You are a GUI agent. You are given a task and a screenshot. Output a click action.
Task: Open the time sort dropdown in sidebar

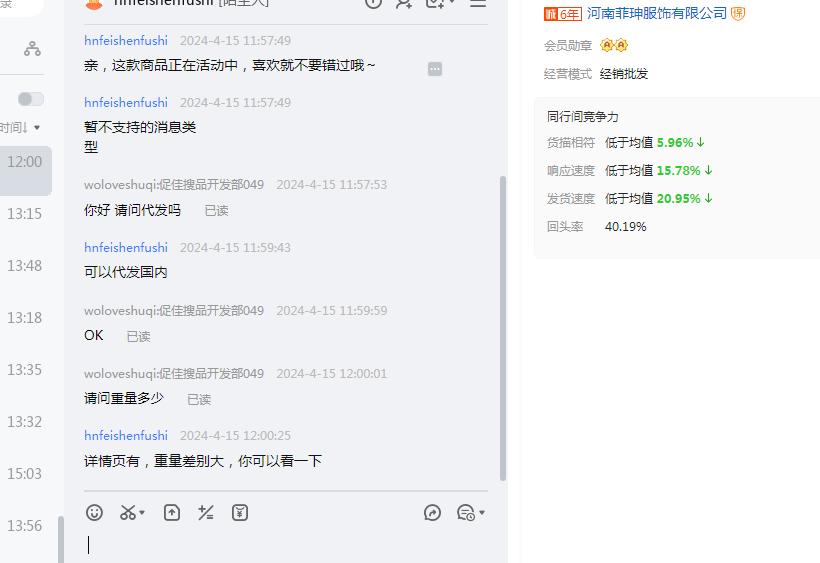tap(22, 128)
